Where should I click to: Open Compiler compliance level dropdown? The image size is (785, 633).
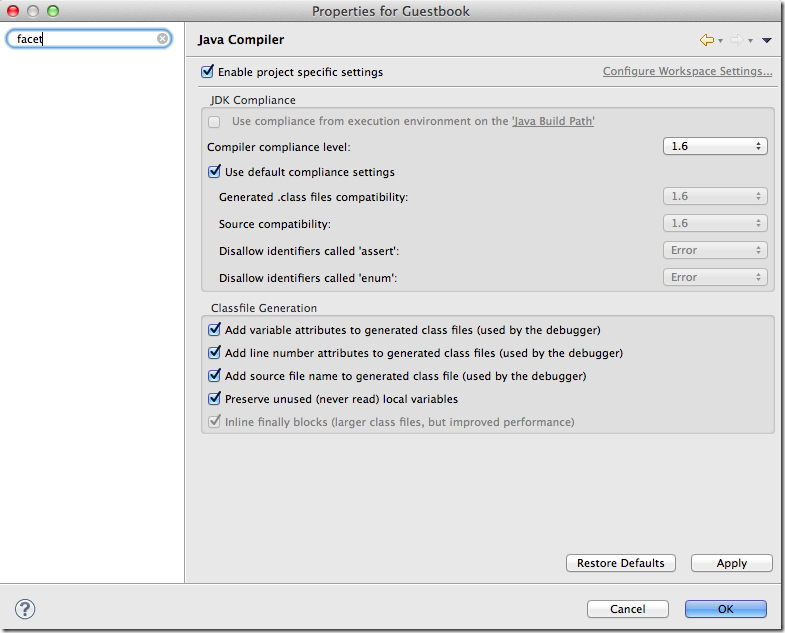(715, 146)
